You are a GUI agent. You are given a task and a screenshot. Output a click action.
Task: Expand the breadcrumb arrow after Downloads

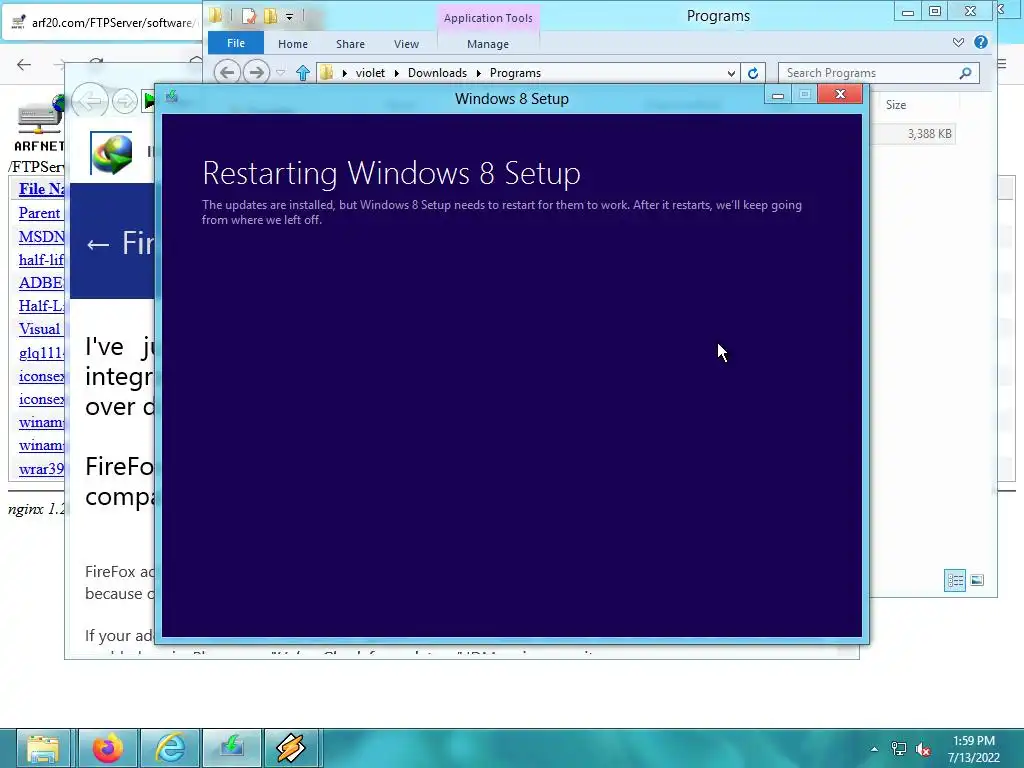pos(478,72)
